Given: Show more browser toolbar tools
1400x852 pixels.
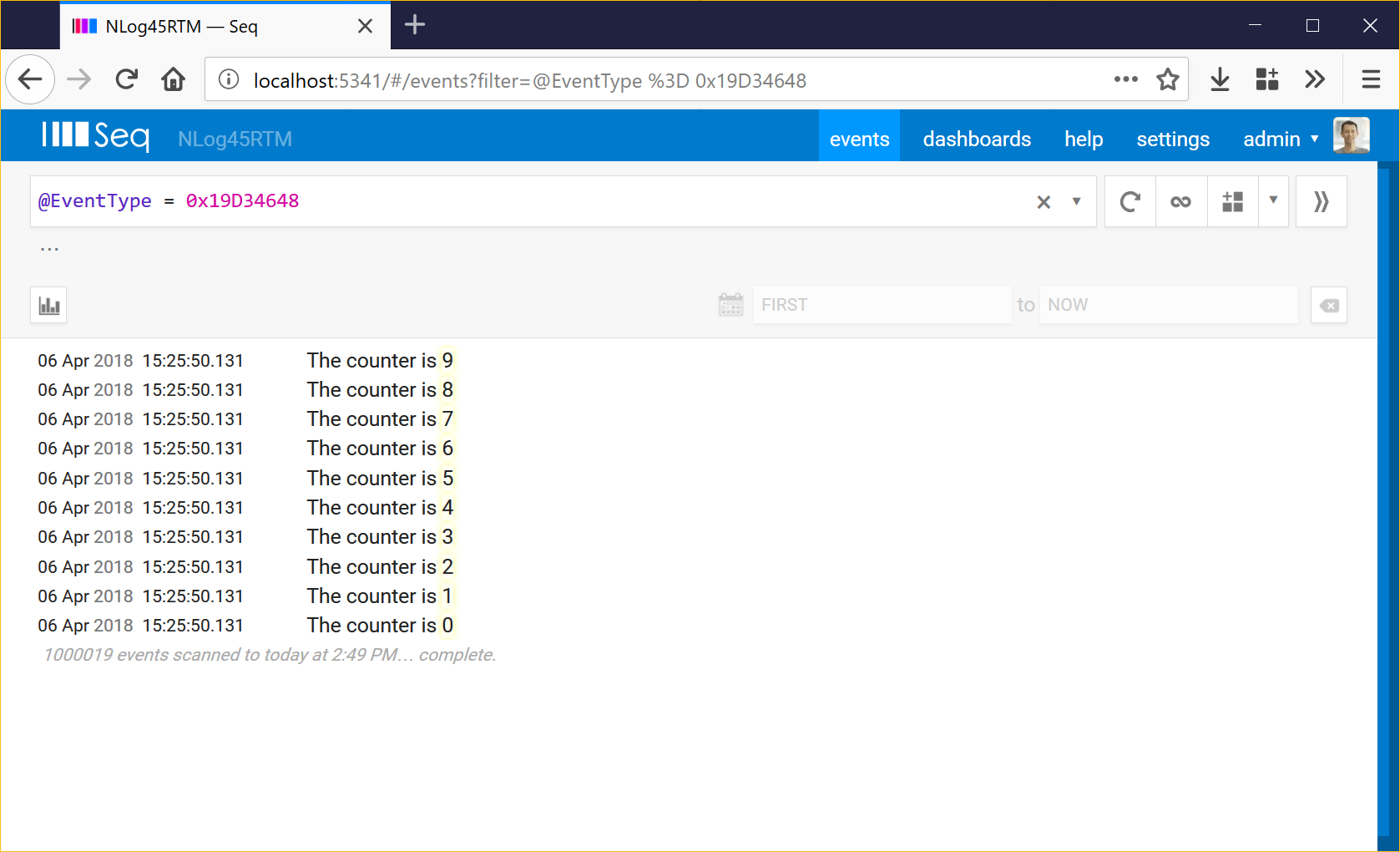Looking at the screenshot, I should click(1315, 80).
